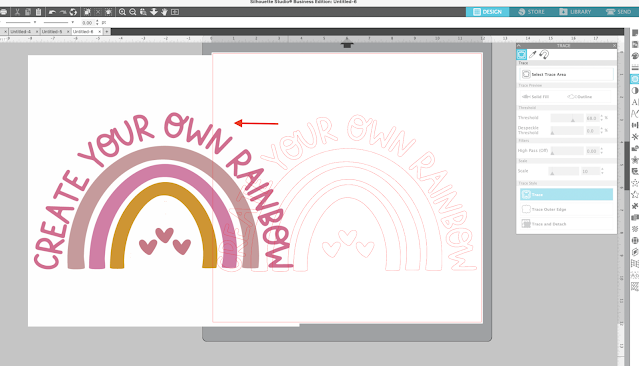Open the LIBRARY tab

point(575,12)
